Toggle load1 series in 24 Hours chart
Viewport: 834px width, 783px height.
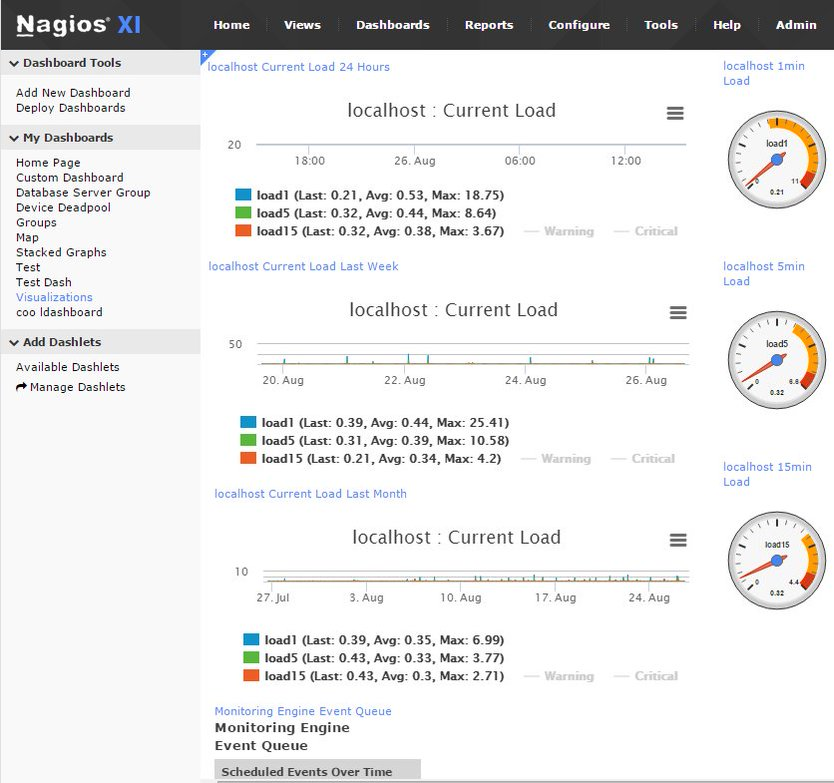(243, 195)
